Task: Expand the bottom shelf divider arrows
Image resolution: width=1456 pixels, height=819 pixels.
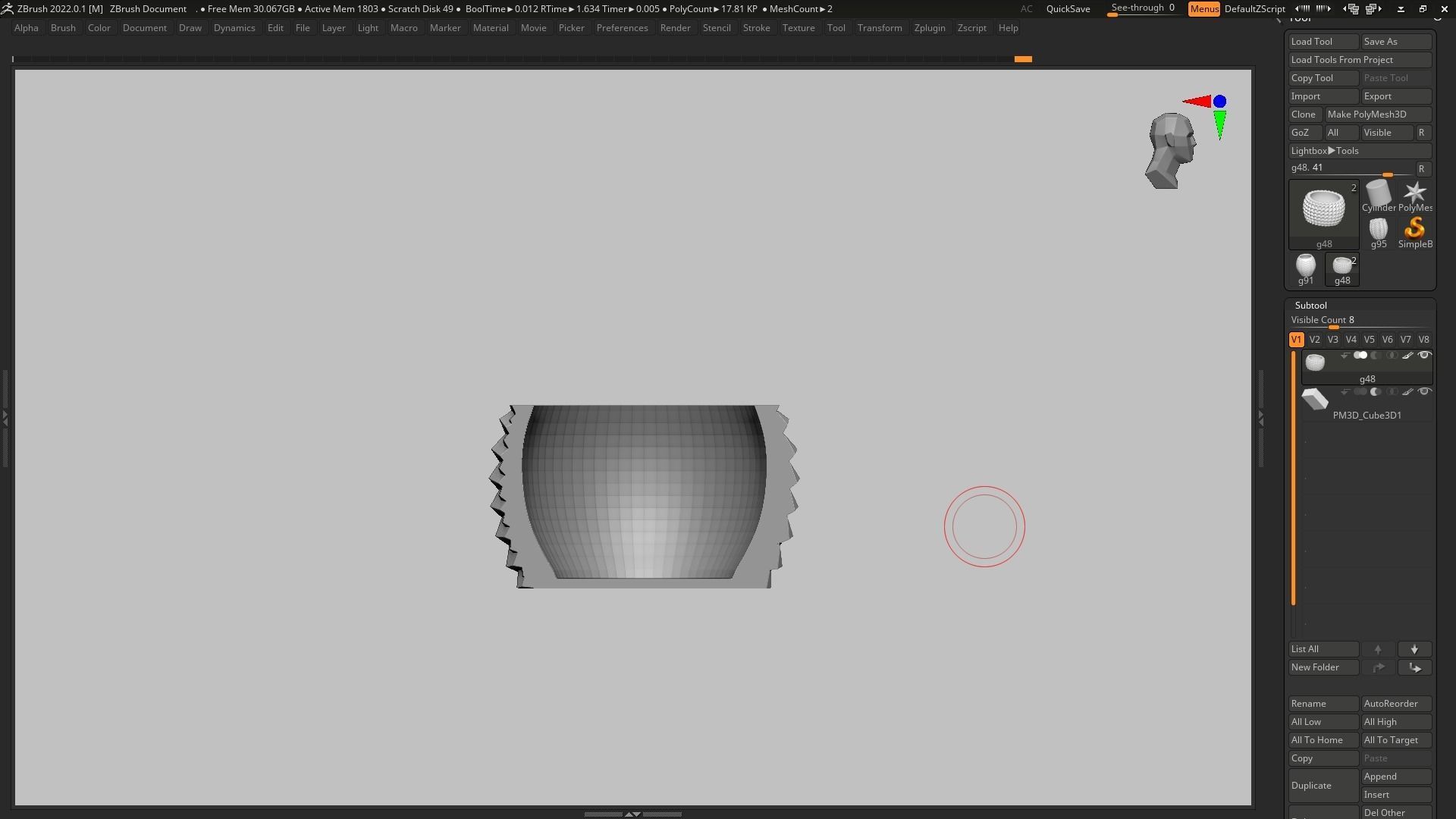Action: click(632, 814)
